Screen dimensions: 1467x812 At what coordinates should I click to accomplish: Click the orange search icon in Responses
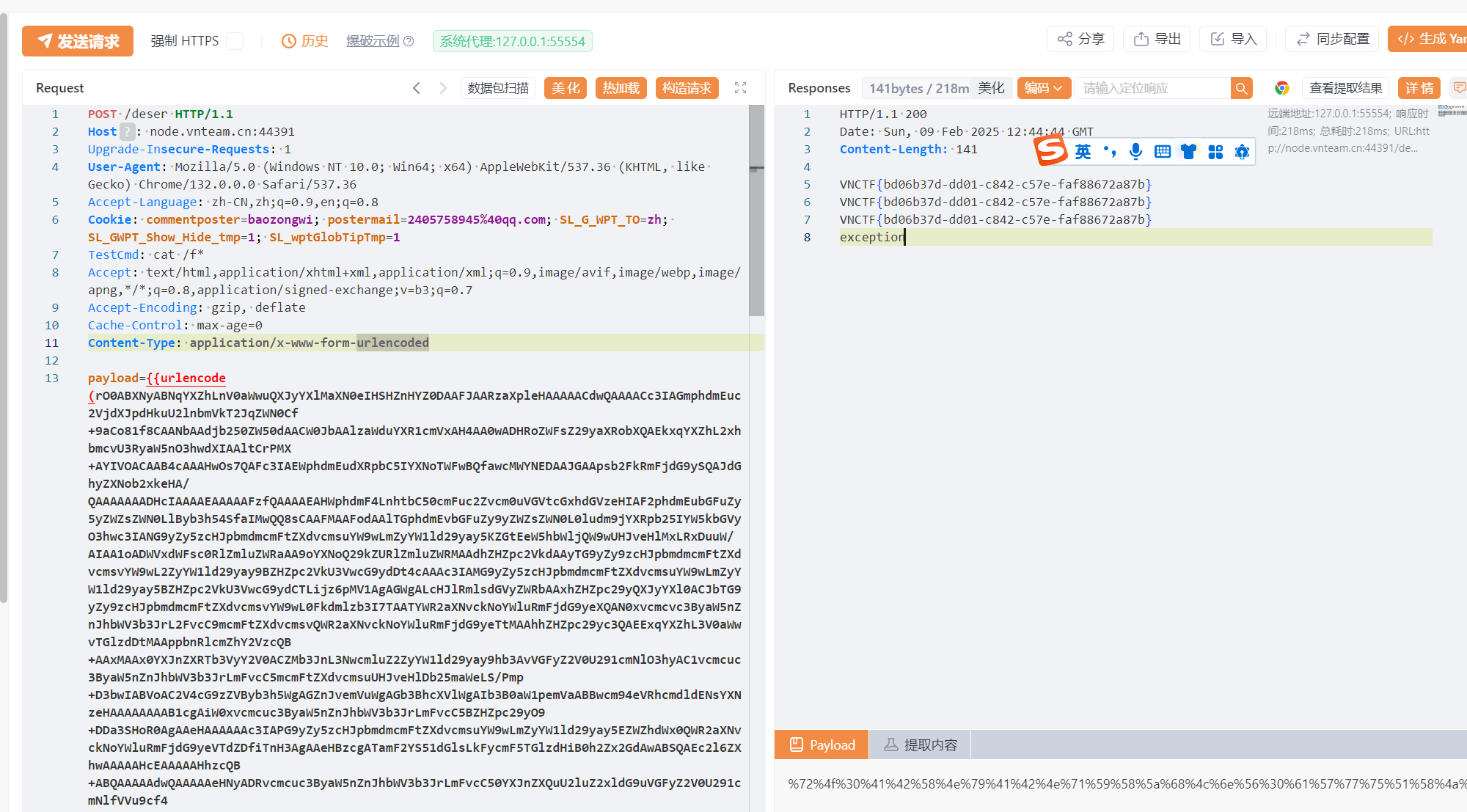[x=1241, y=88]
